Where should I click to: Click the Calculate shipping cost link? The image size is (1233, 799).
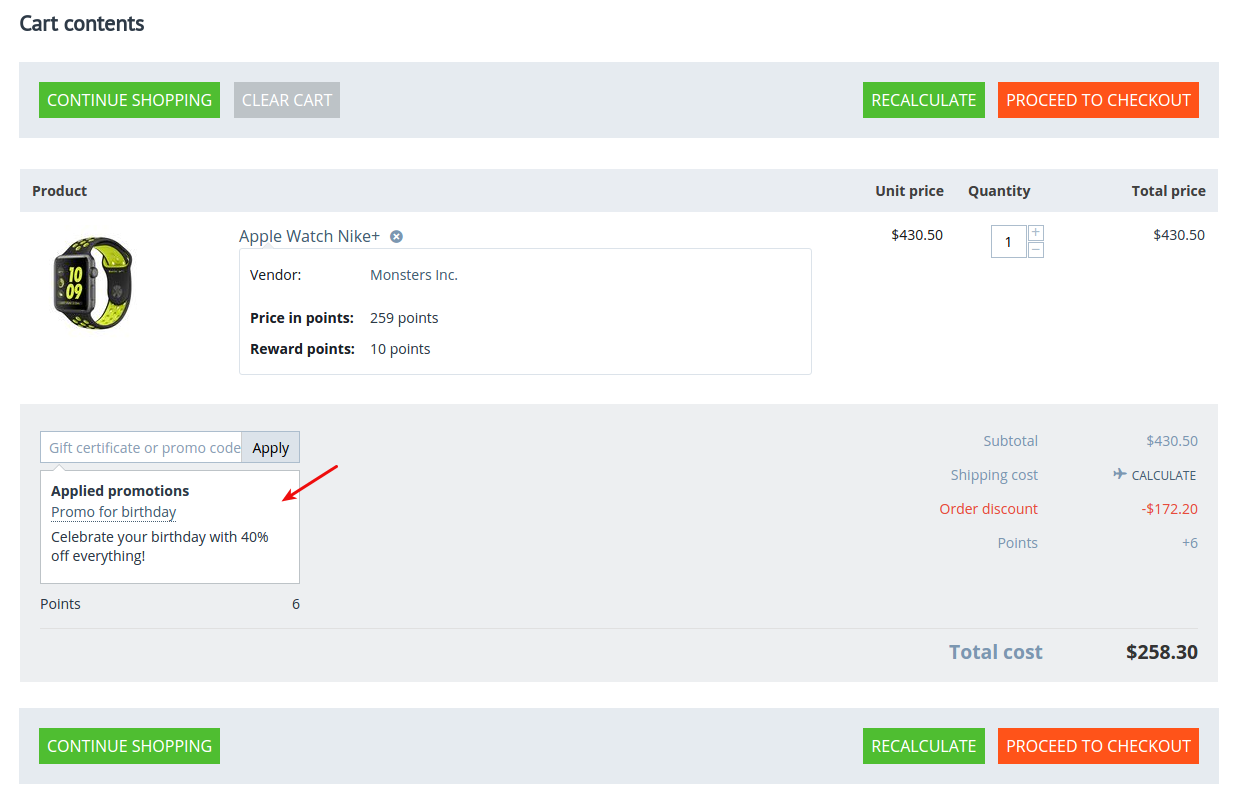1163,476
